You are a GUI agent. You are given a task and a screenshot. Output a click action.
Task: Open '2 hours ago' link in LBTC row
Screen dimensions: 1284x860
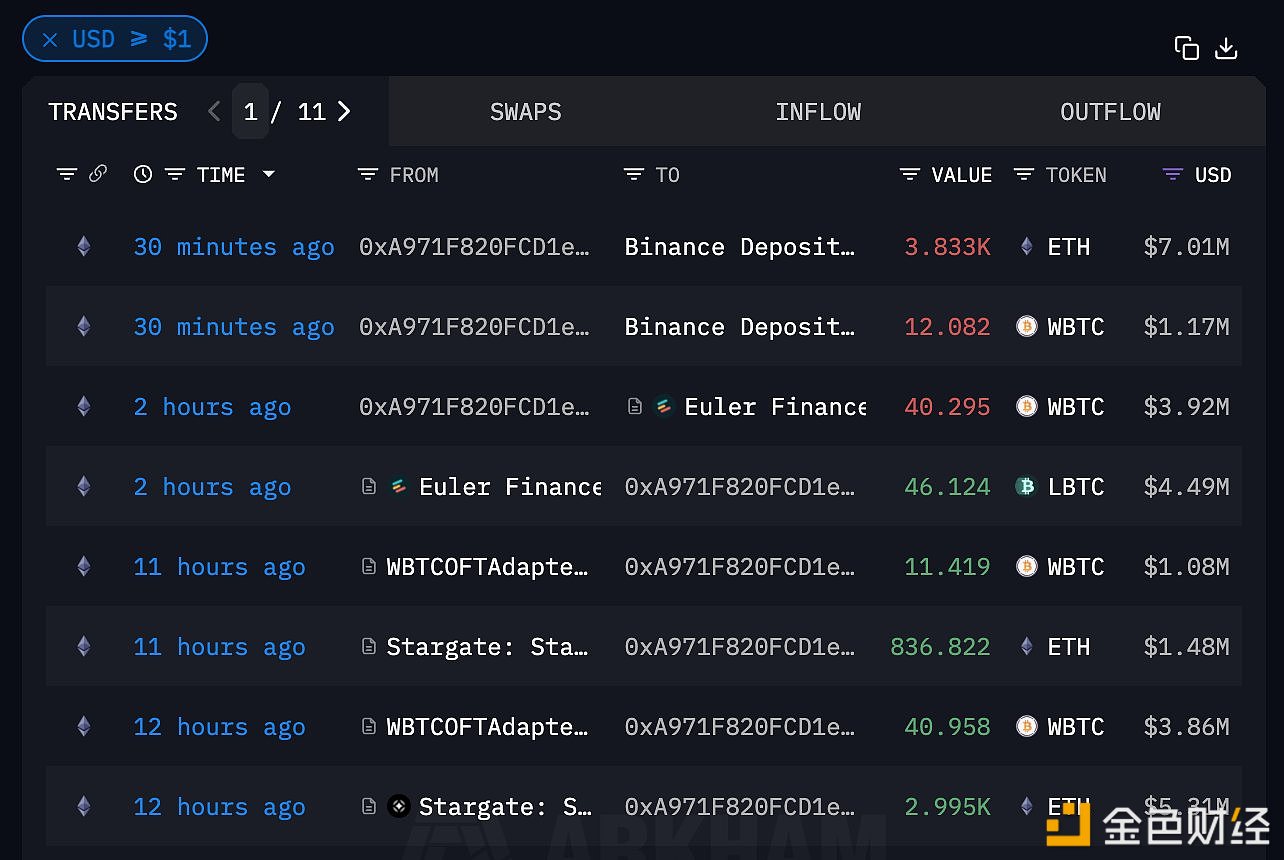pos(212,487)
